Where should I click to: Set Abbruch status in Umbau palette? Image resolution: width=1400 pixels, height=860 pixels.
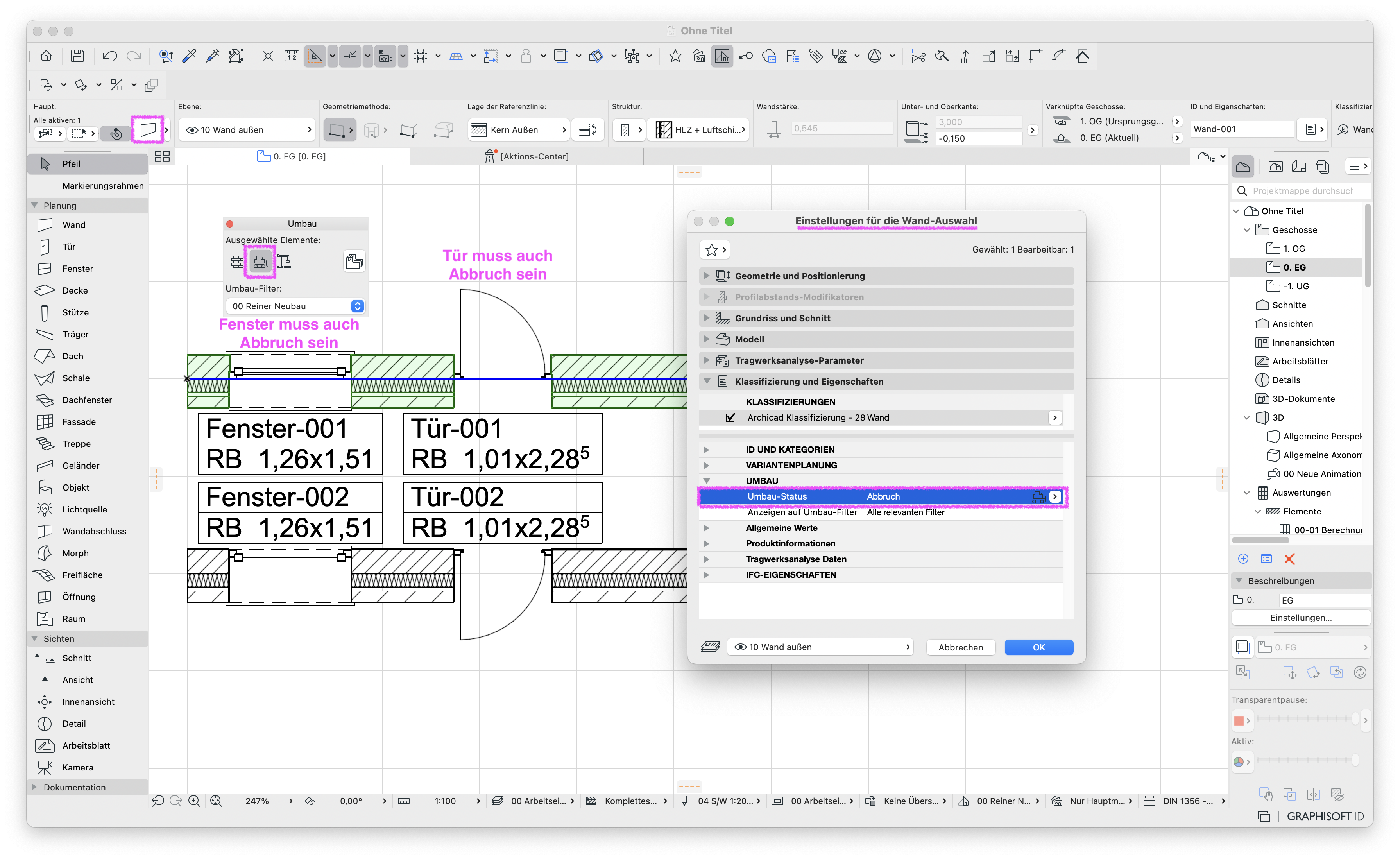(260, 262)
